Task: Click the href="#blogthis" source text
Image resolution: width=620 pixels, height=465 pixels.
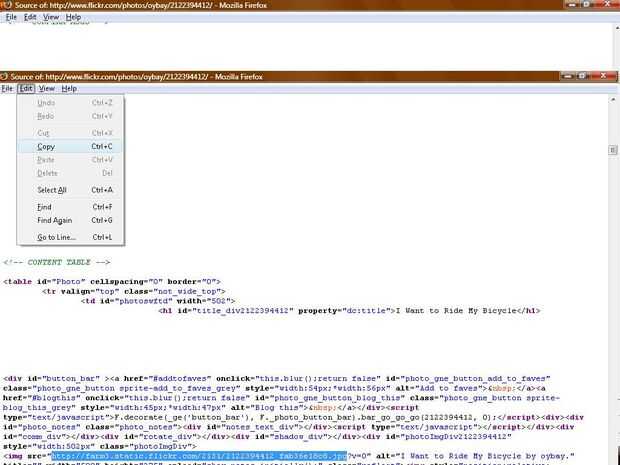Action: (42, 398)
